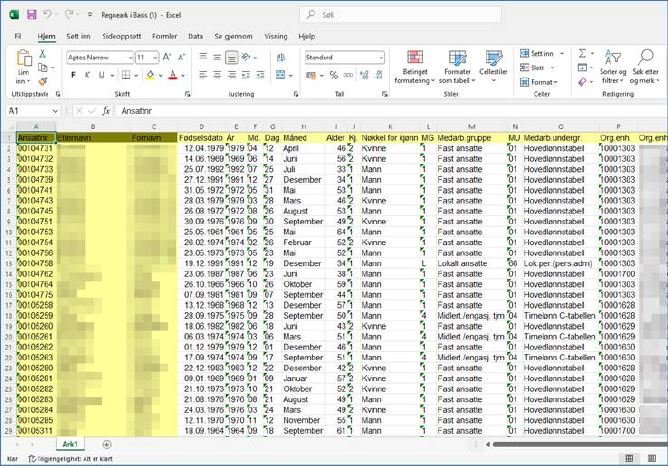Toggle underline formatting (U)

pos(101,75)
